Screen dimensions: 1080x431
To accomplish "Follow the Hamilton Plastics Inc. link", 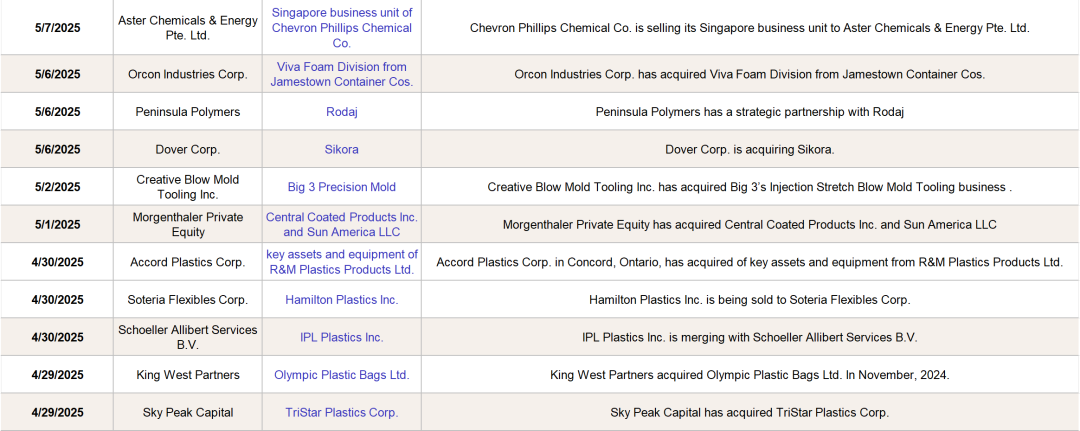I will click(x=341, y=300).
